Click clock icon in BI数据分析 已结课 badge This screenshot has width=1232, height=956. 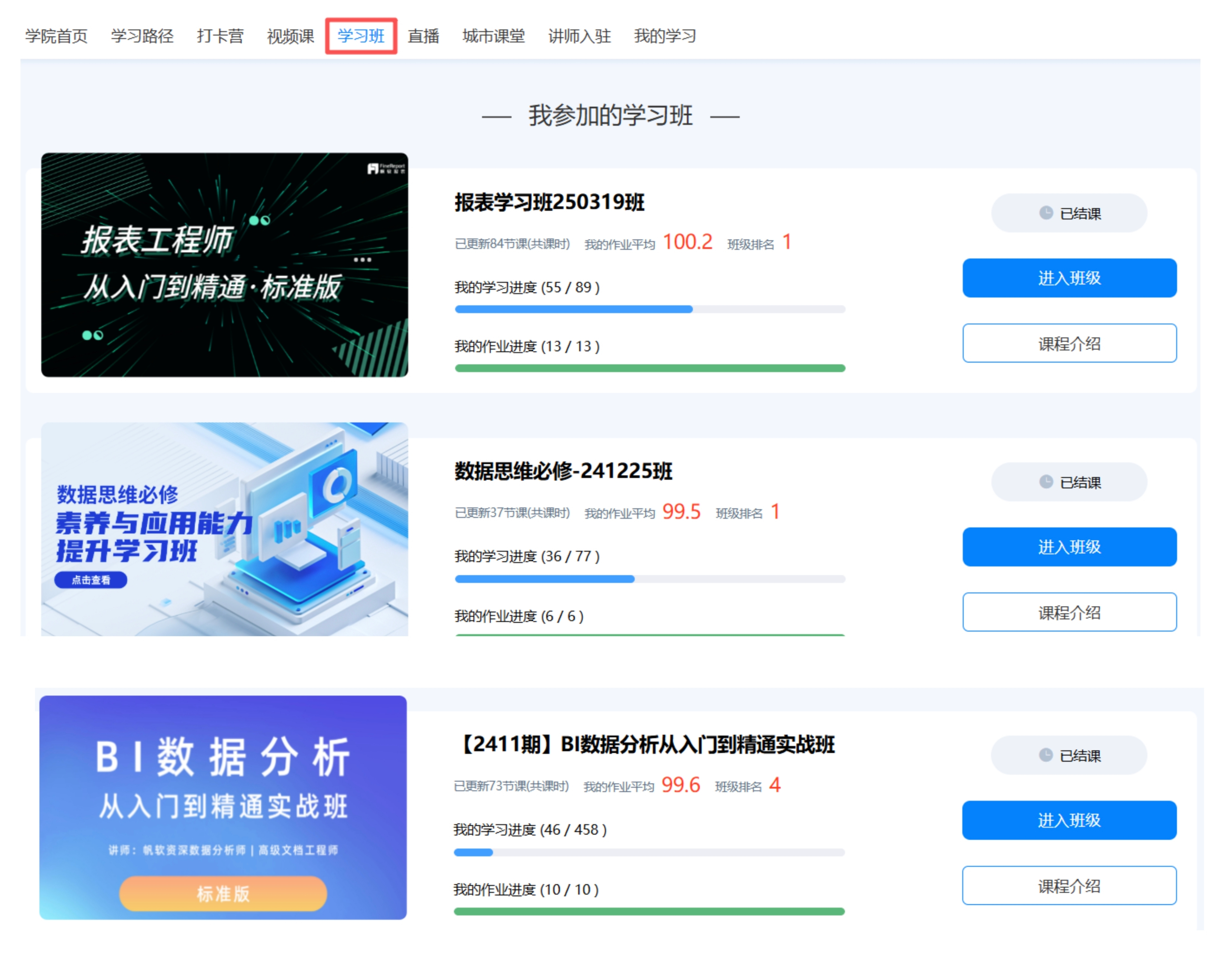tap(1045, 755)
